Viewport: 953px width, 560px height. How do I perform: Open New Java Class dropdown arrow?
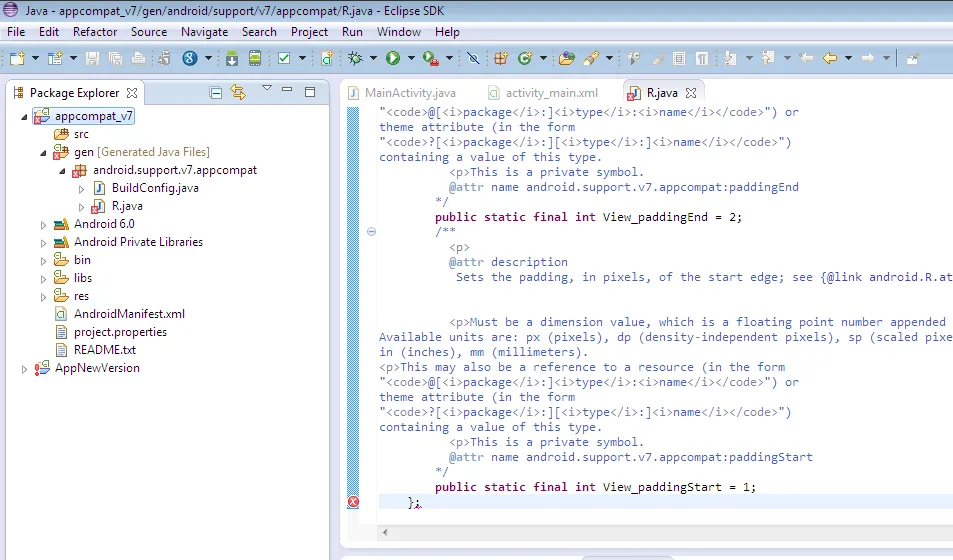(543, 58)
